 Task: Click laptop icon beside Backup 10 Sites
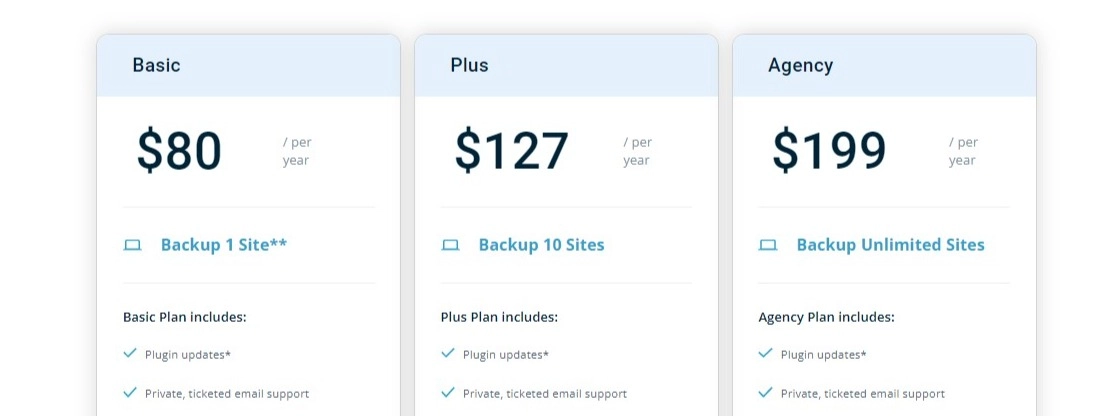(x=450, y=245)
